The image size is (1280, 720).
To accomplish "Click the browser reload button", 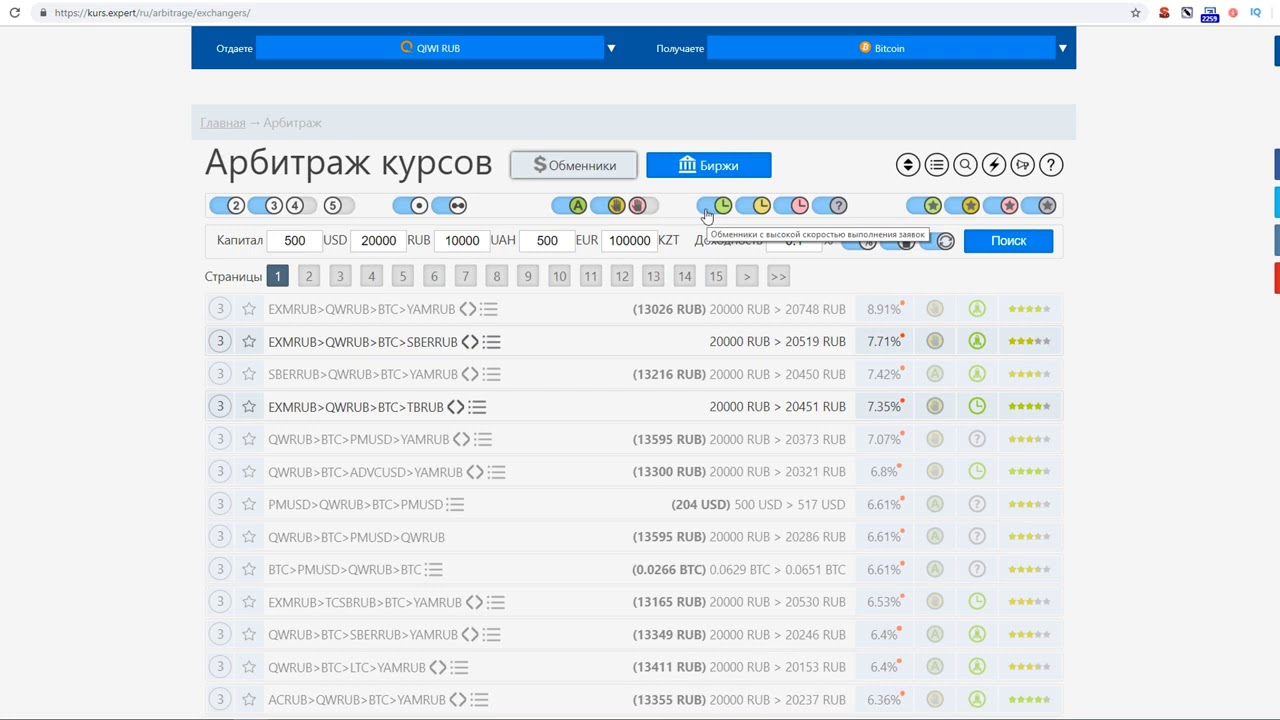I will point(14,13).
